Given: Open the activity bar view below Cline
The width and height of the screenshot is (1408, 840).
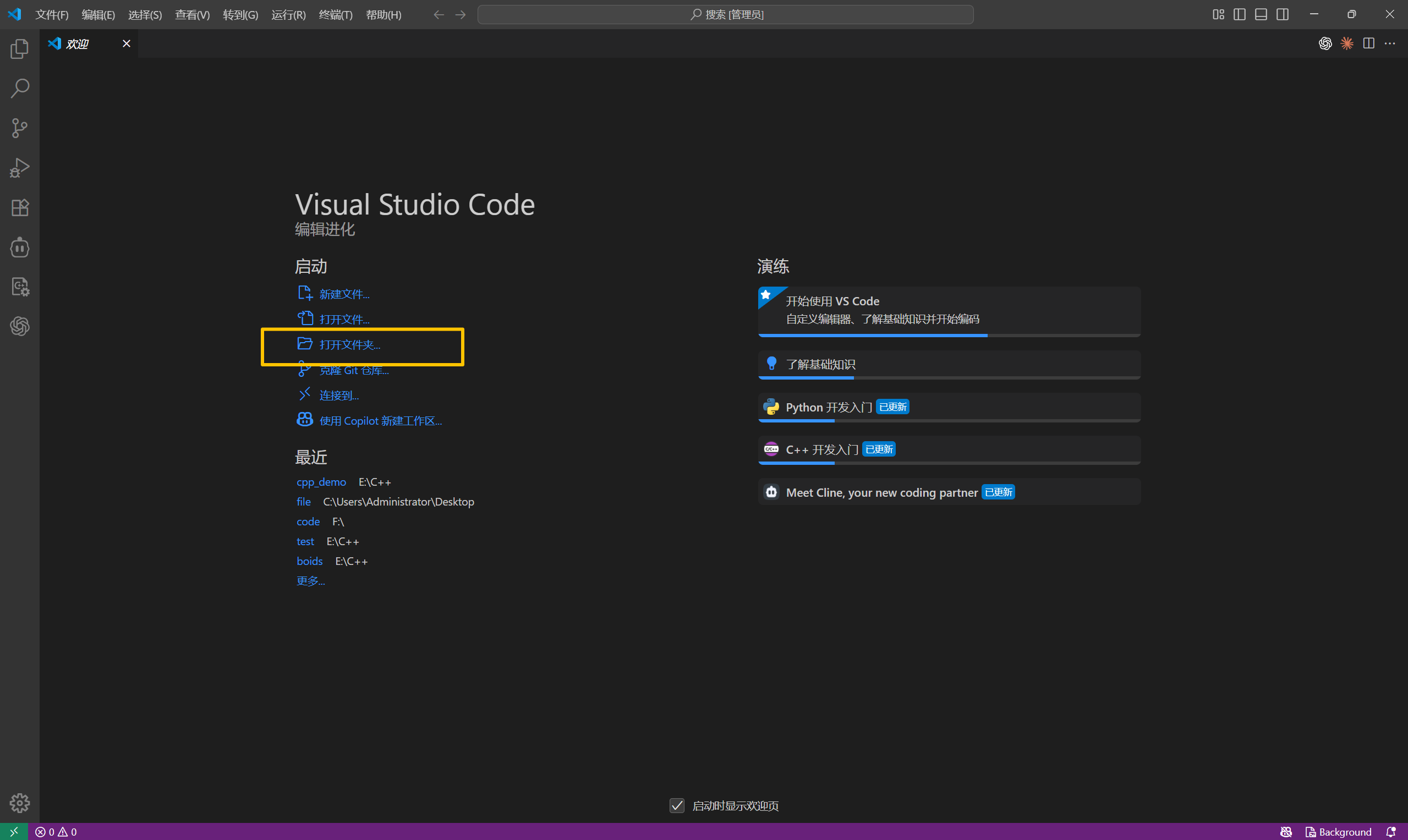Looking at the screenshot, I should pos(20,287).
